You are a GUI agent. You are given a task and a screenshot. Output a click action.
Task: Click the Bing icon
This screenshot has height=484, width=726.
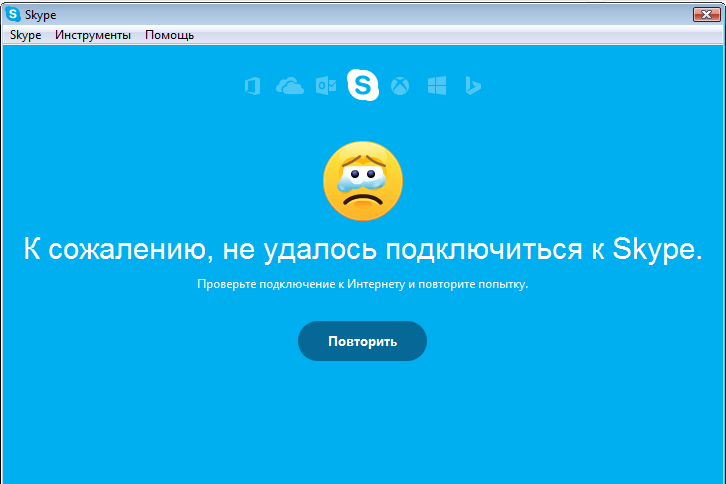click(x=473, y=86)
